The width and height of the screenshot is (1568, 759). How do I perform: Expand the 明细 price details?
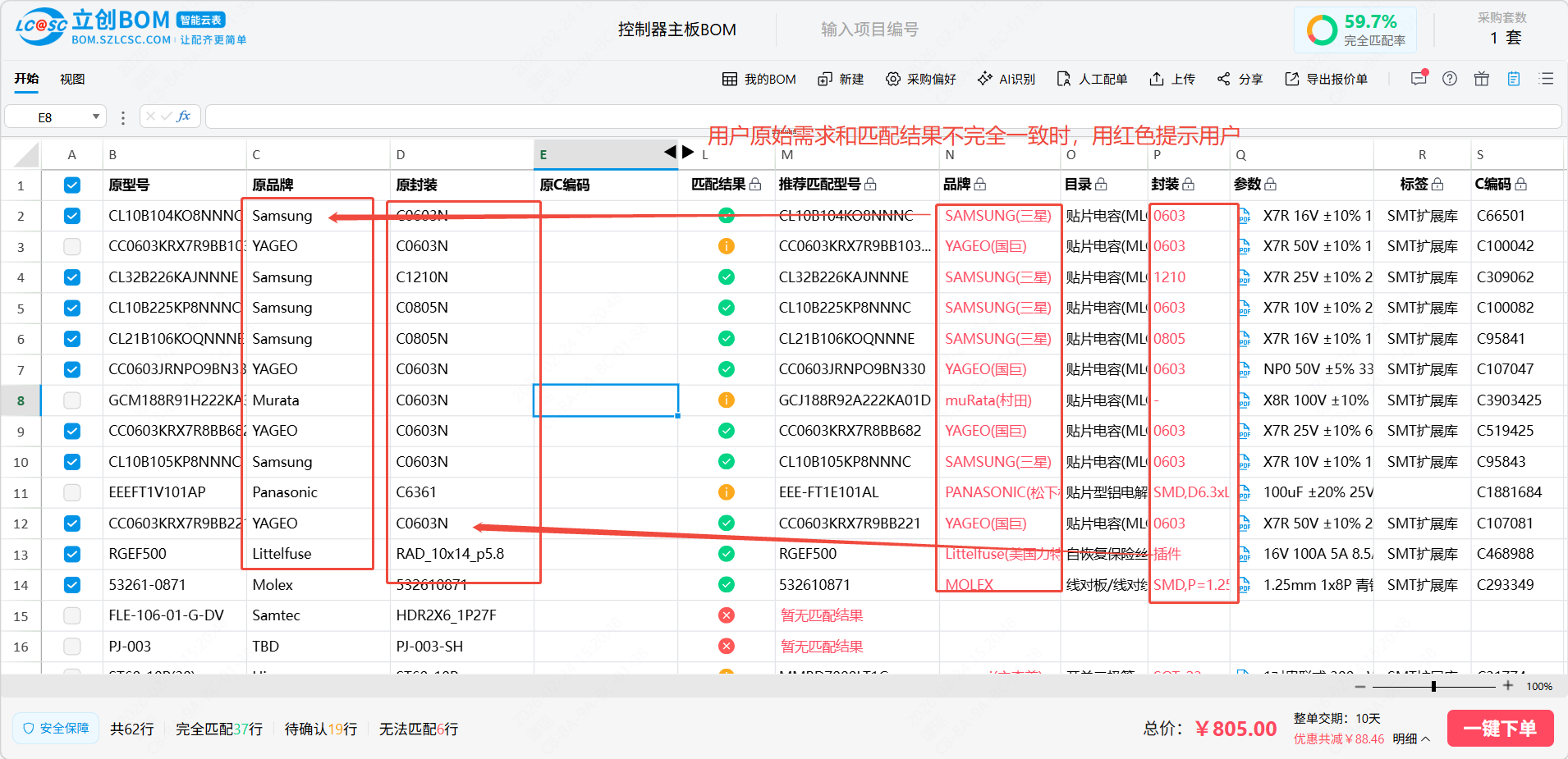[1411, 739]
